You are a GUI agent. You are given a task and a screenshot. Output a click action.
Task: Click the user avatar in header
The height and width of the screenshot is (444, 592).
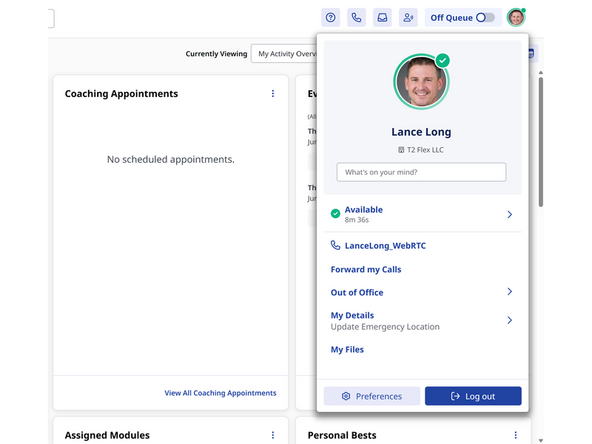tap(516, 17)
